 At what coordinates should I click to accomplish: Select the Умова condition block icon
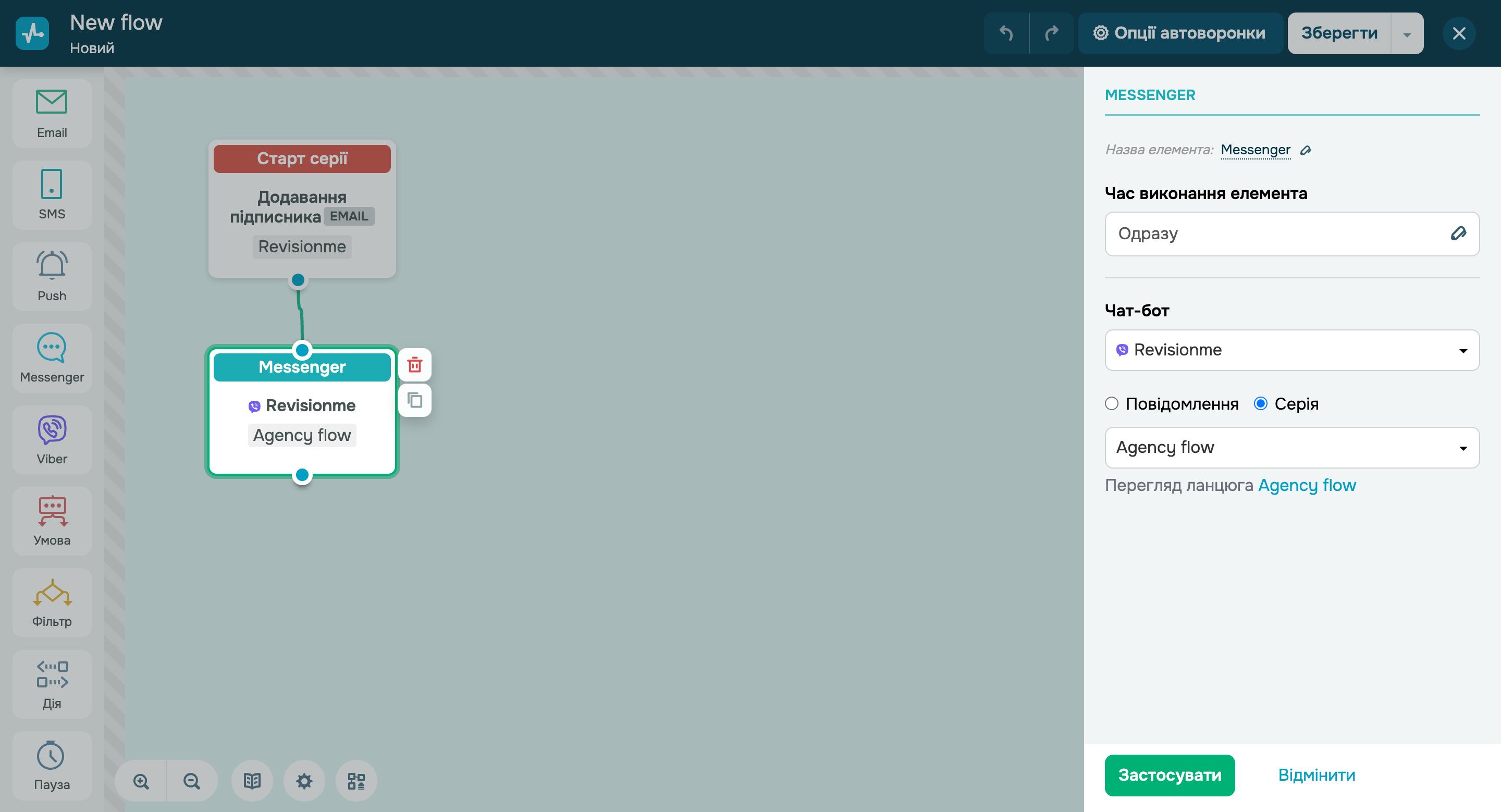coord(52,520)
